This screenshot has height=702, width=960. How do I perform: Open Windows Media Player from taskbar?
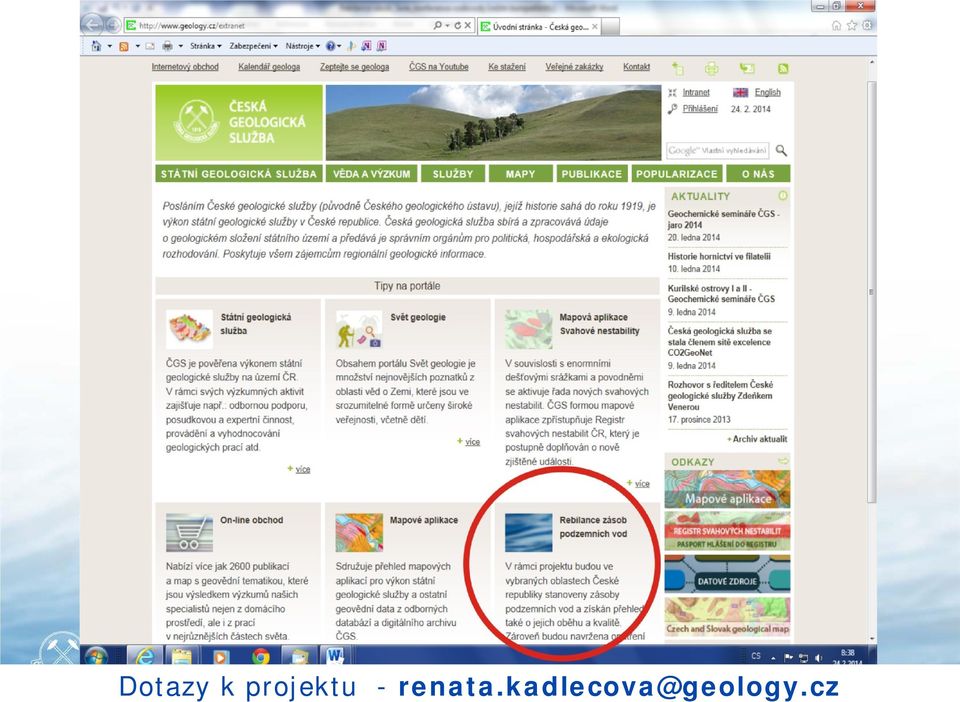coord(220,656)
